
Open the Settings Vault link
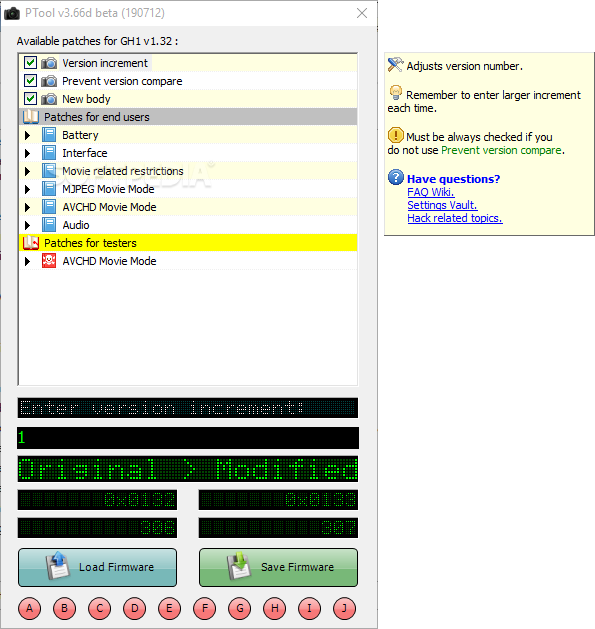click(442, 205)
